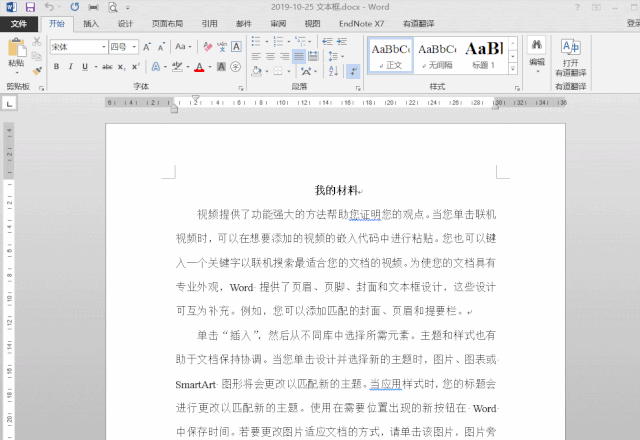The image size is (640, 440).
Task: Switch to the 插入 Insert tab
Action: [91, 24]
